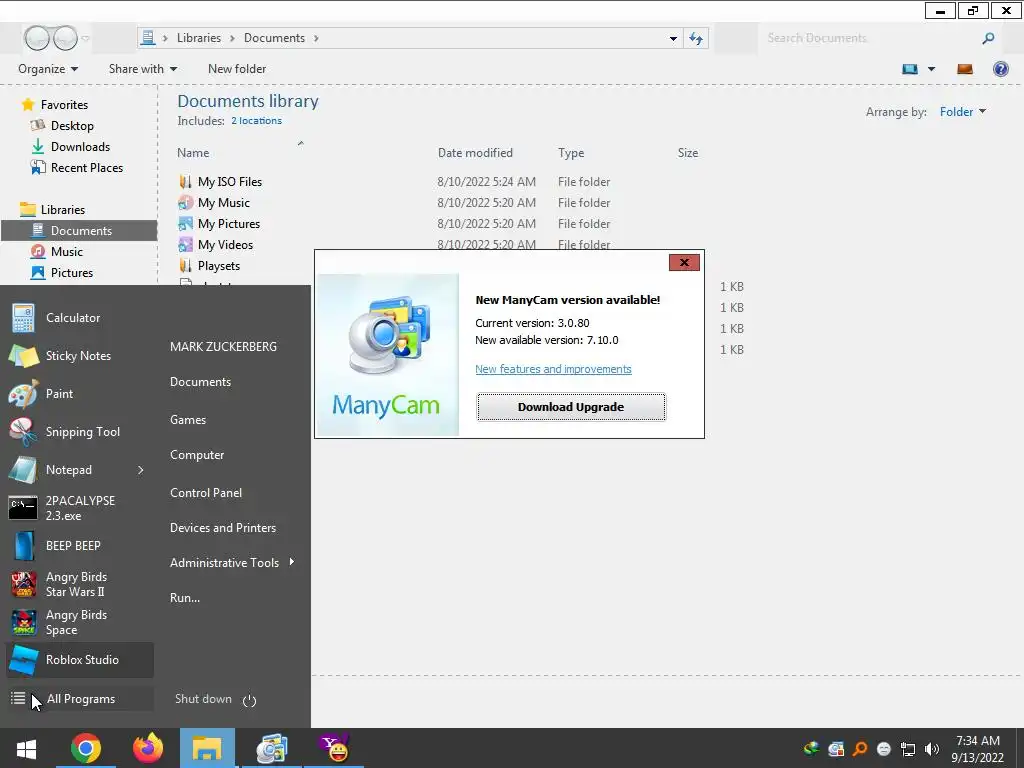Select Desktop under Favorites
The image size is (1024, 768).
72,126
